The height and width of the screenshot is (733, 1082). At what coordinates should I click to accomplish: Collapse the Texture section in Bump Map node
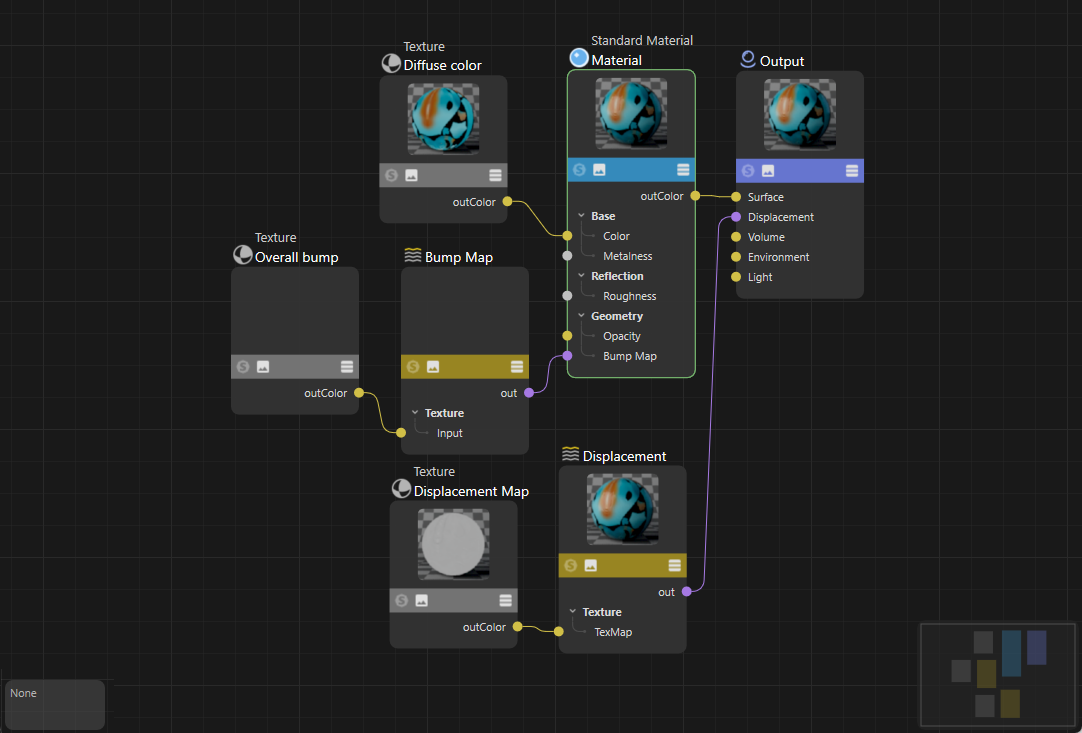415,413
